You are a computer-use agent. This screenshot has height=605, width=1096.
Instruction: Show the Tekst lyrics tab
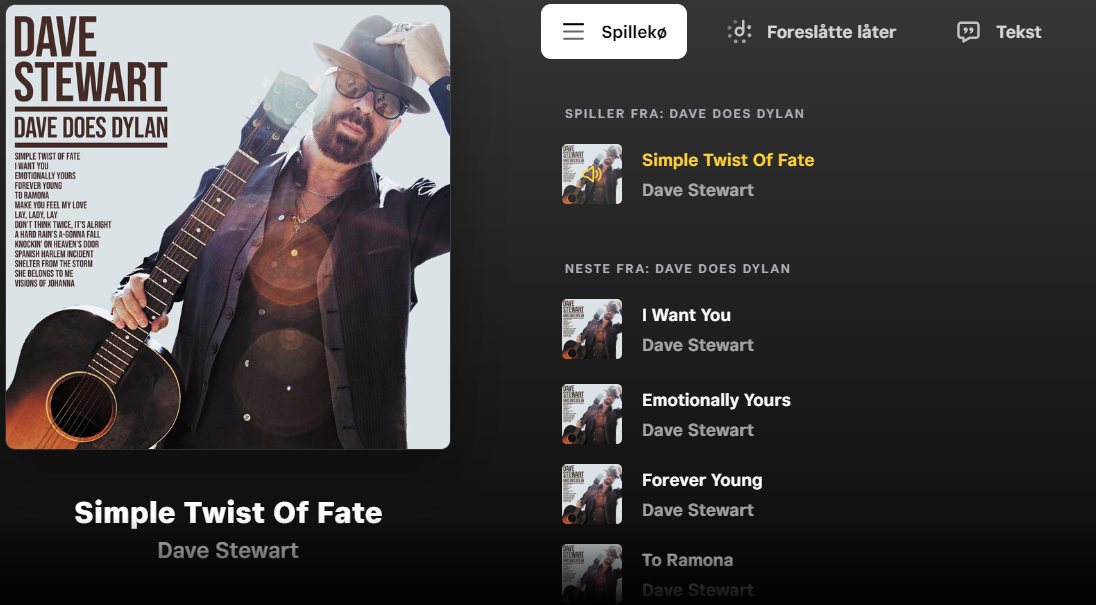coord(1018,32)
